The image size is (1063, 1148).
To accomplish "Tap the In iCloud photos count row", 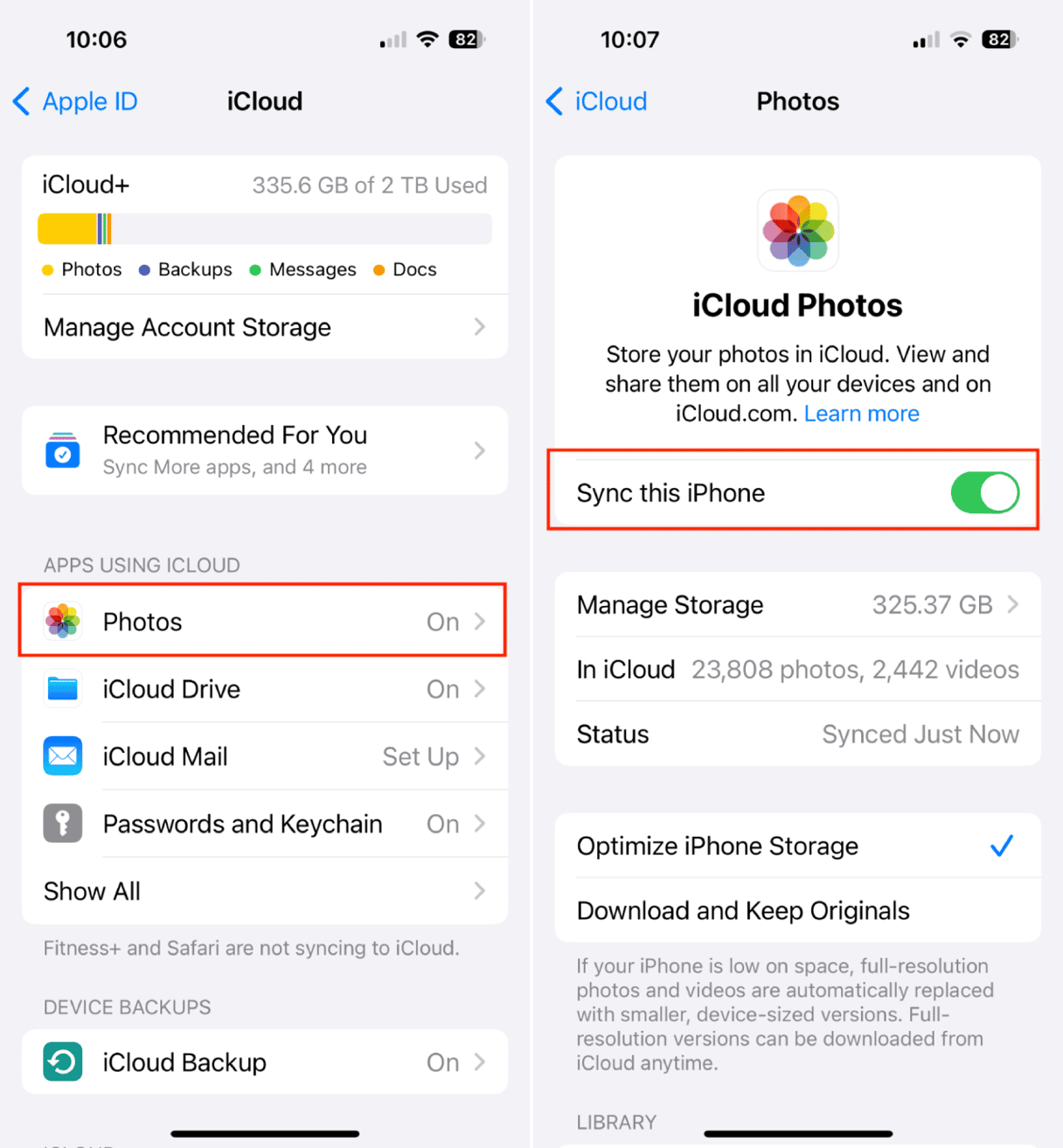I will tap(798, 670).
